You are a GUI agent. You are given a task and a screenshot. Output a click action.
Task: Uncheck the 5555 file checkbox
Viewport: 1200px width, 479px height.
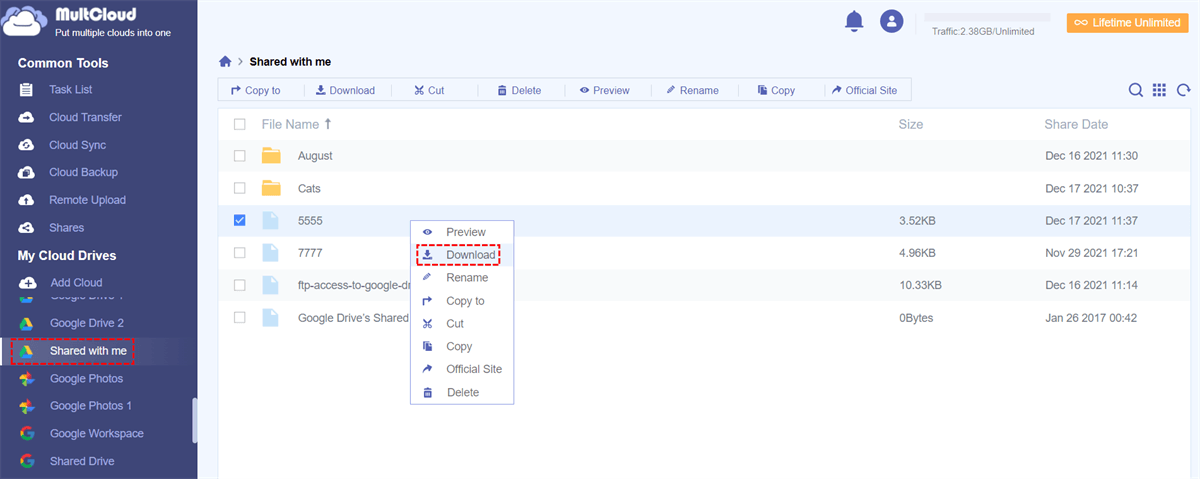coord(239,220)
